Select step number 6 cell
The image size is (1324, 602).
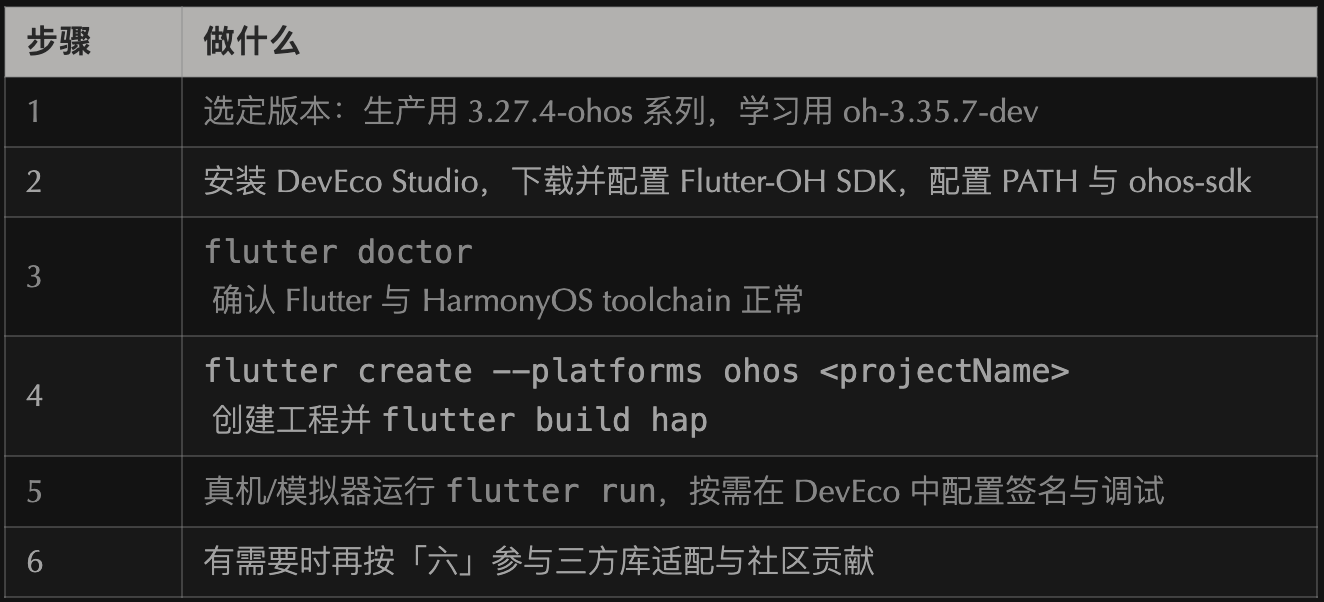pos(35,561)
